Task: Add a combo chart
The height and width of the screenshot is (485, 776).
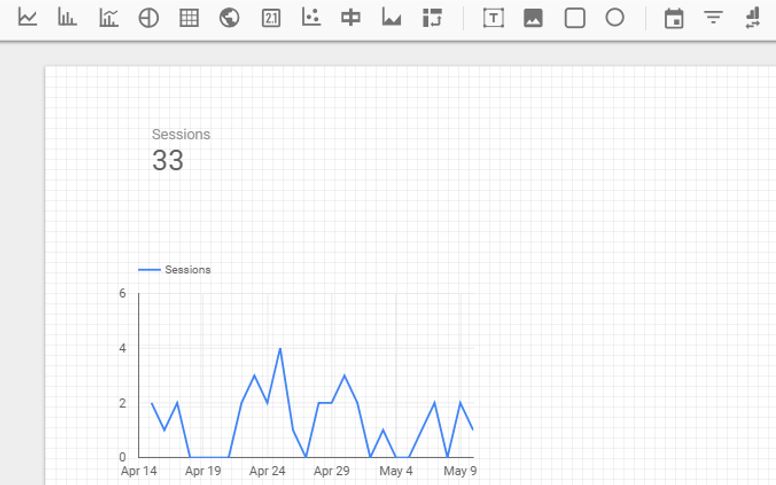Action: pos(108,18)
